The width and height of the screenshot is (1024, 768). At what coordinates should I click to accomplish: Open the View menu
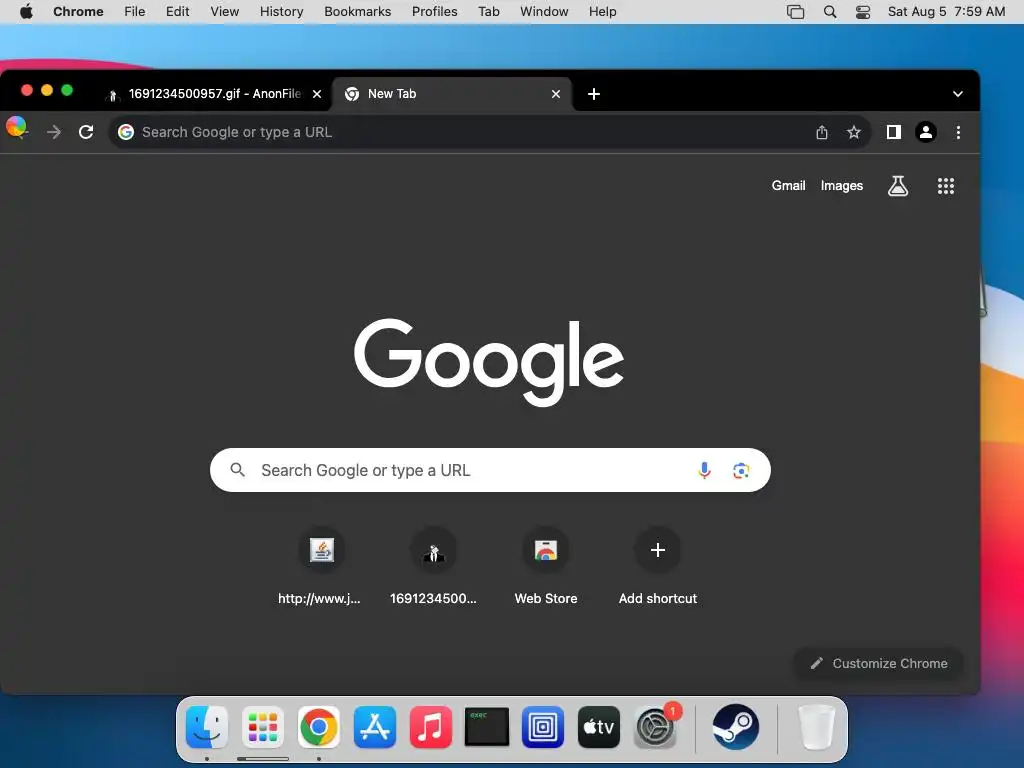pos(225,12)
